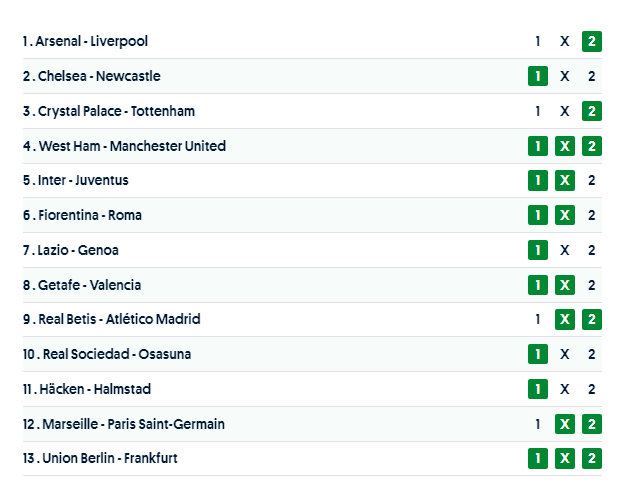Deselect X for Fiorentina - Roma

coord(565,215)
